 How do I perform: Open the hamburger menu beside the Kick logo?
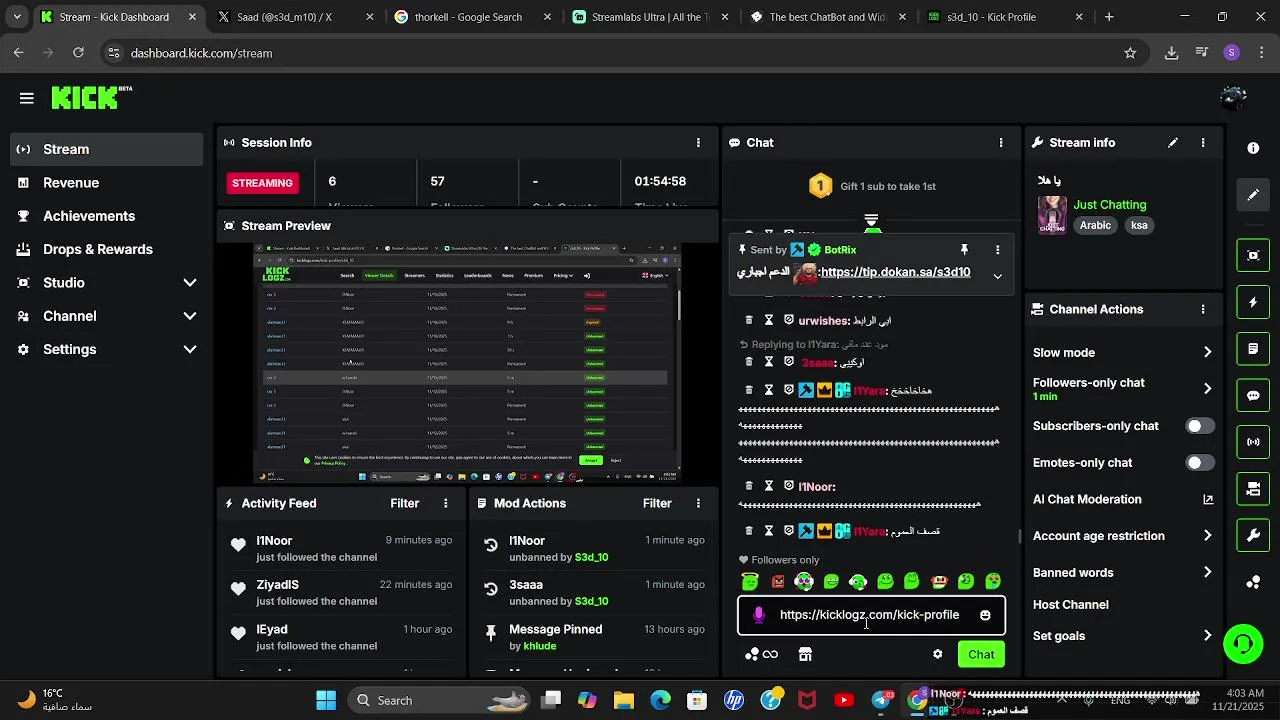point(27,98)
